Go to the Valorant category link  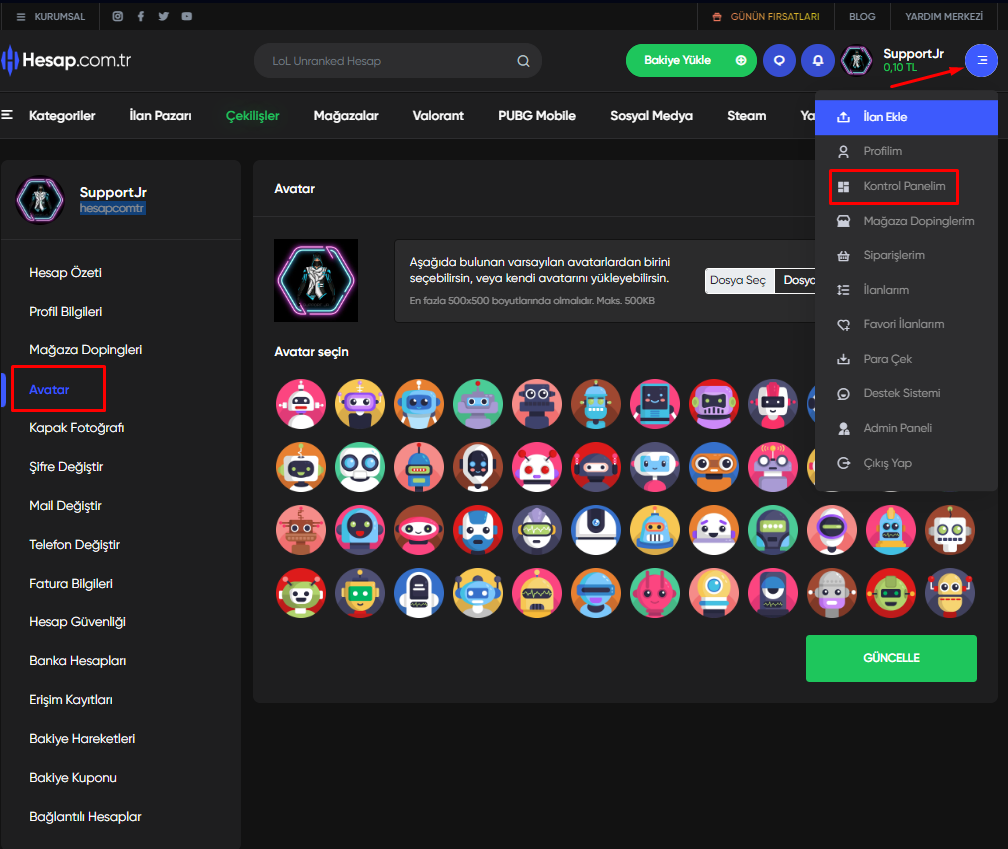438,116
